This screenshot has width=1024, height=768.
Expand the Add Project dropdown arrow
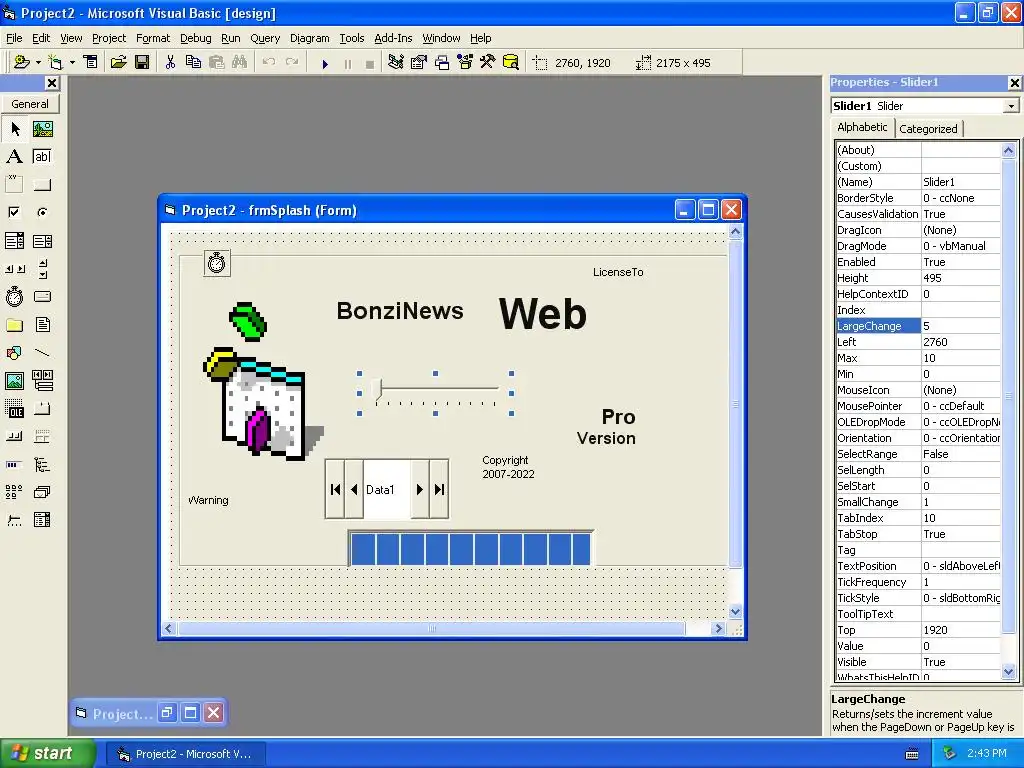39,63
